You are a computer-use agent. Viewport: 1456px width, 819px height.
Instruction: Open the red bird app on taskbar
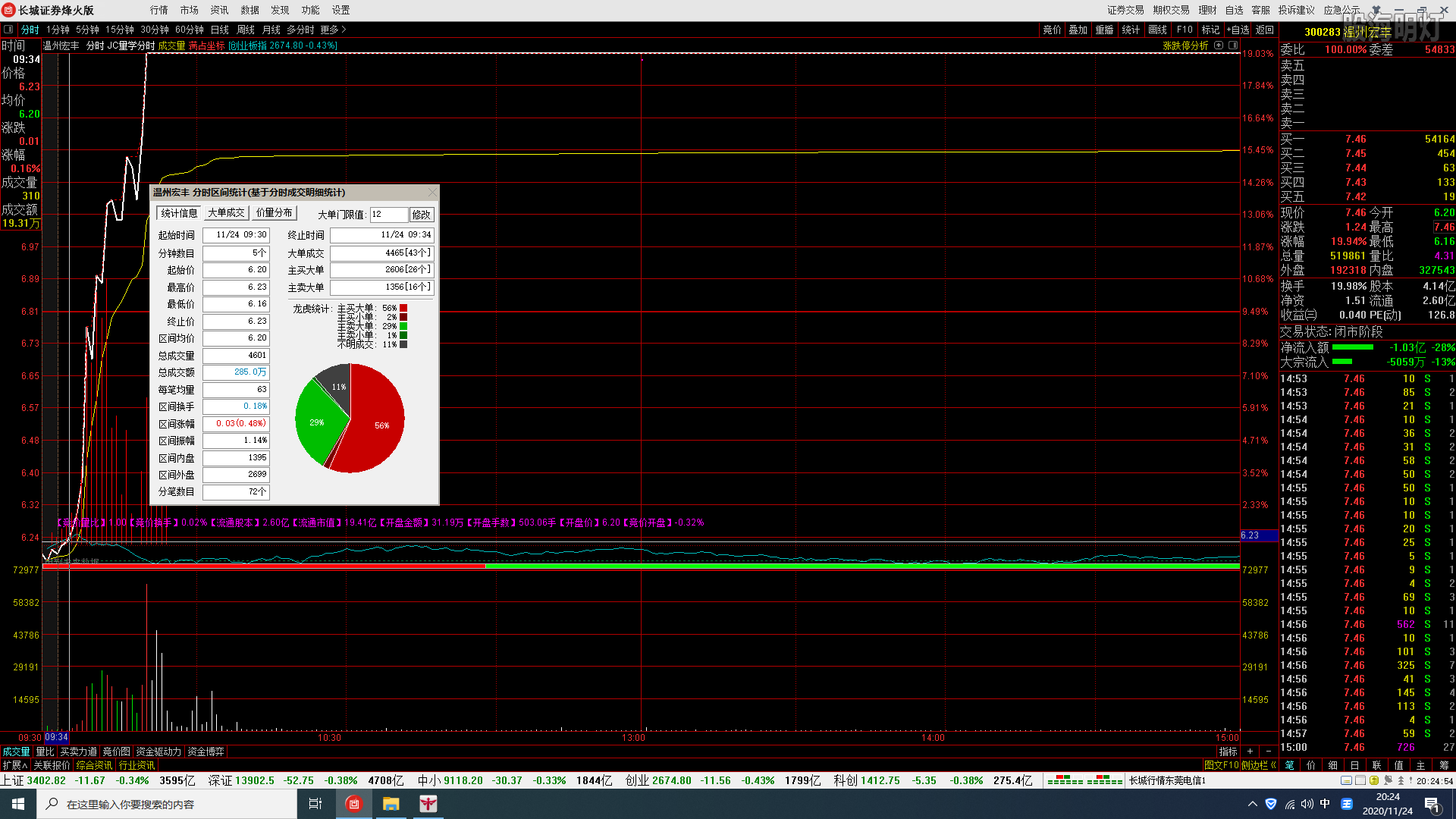(428, 804)
